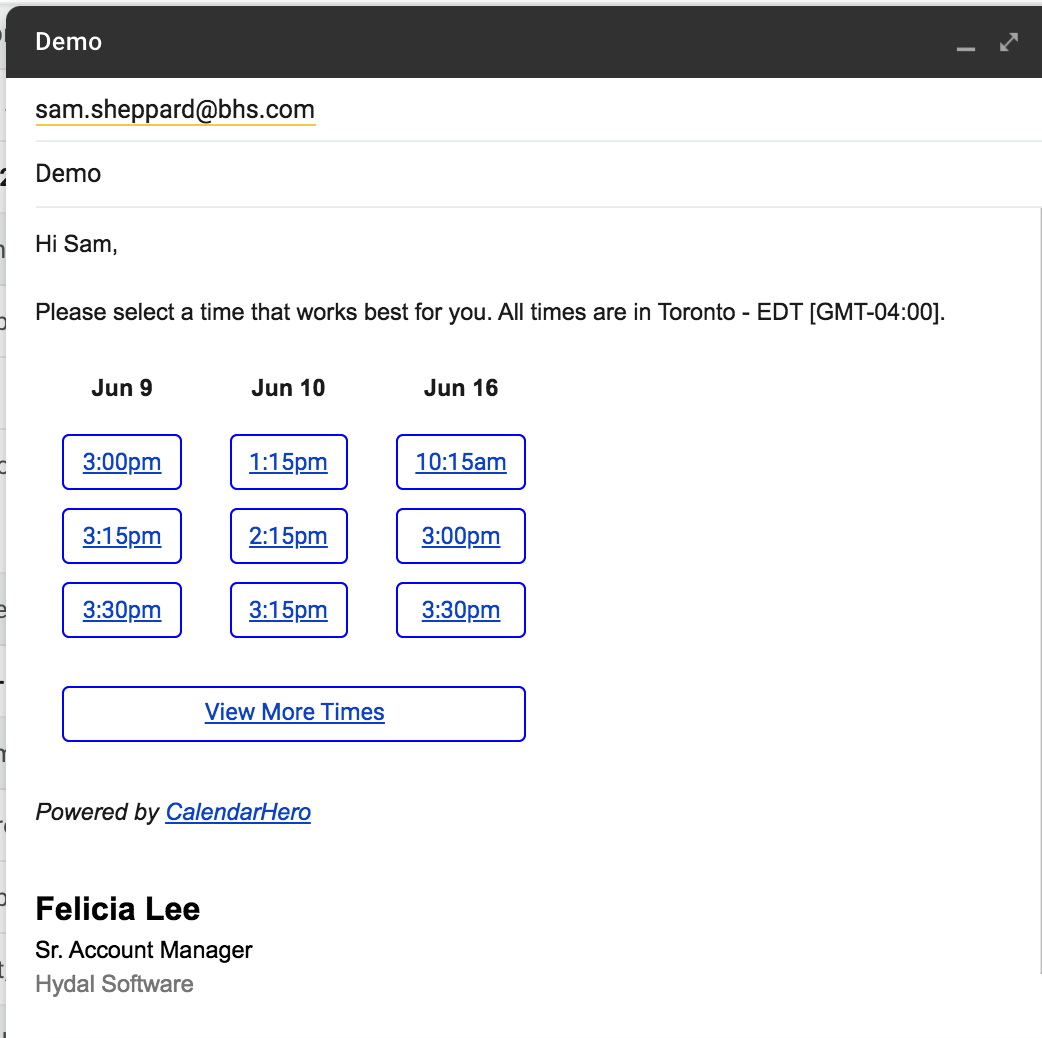Select 3:15pm on Jun 9
Image resolution: width=1042 pixels, height=1038 pixels.
(122, 536)
